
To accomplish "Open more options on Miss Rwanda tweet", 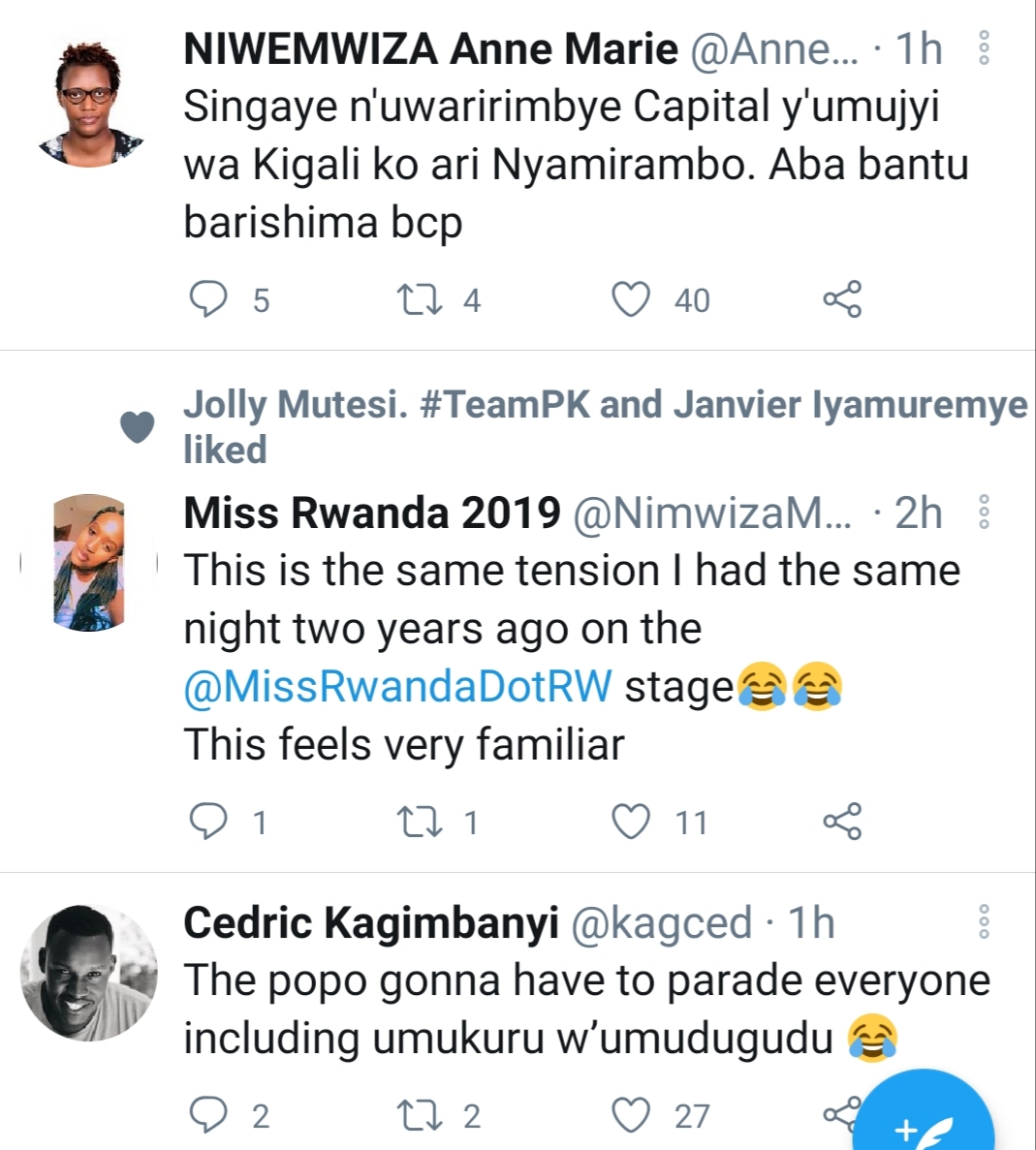I will [x=984, y=513].
